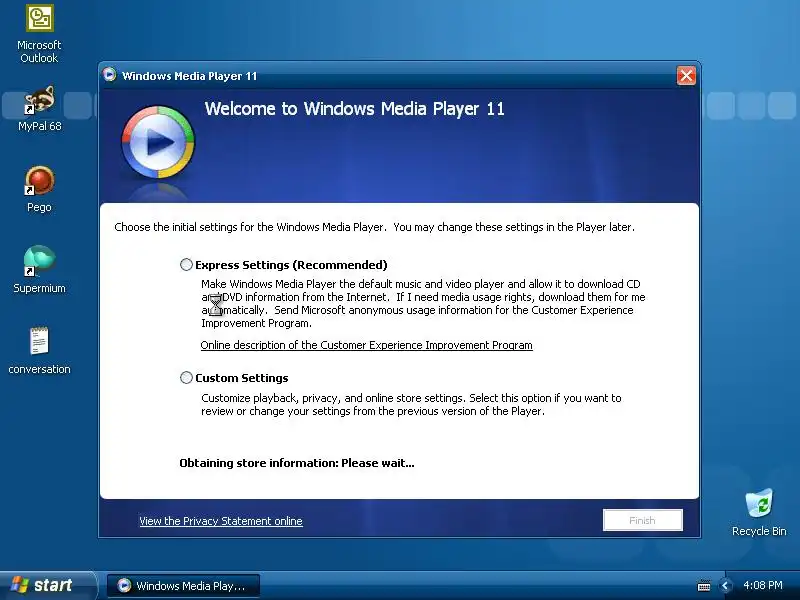Select the Recycle Bin icon

(x=759, y=512)
